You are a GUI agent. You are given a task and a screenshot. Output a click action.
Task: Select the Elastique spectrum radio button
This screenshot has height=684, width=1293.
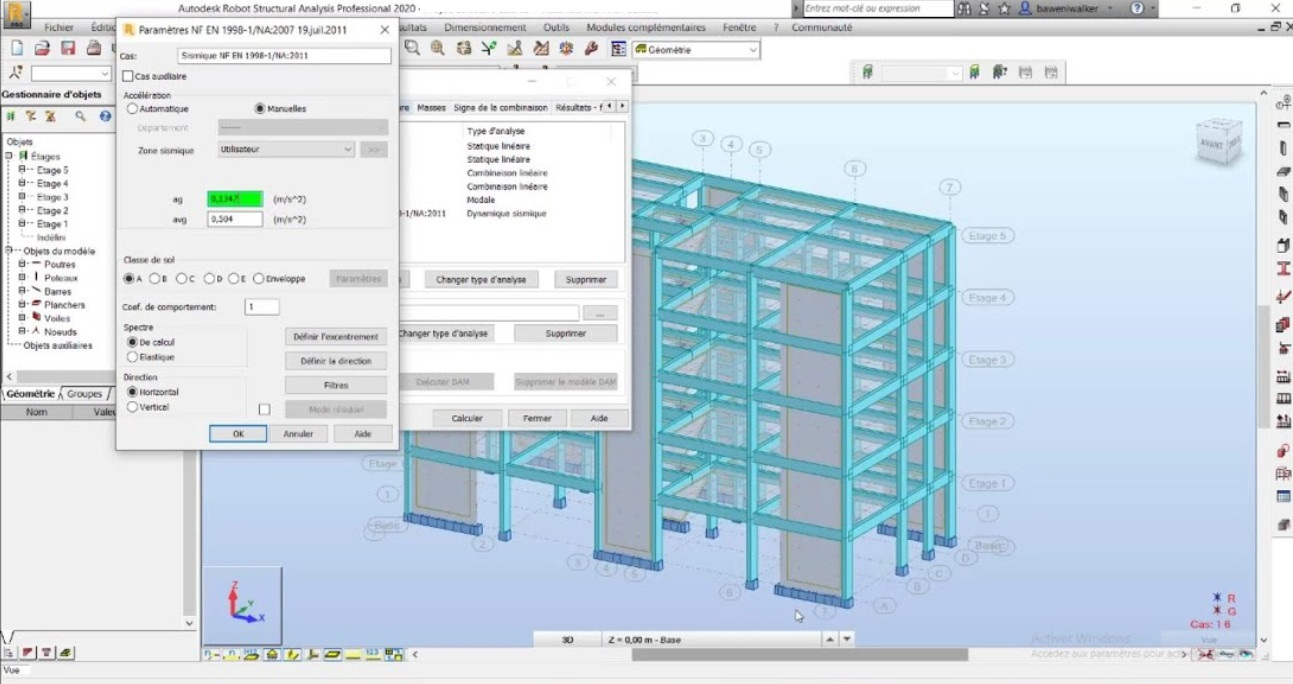coord(132,357)
